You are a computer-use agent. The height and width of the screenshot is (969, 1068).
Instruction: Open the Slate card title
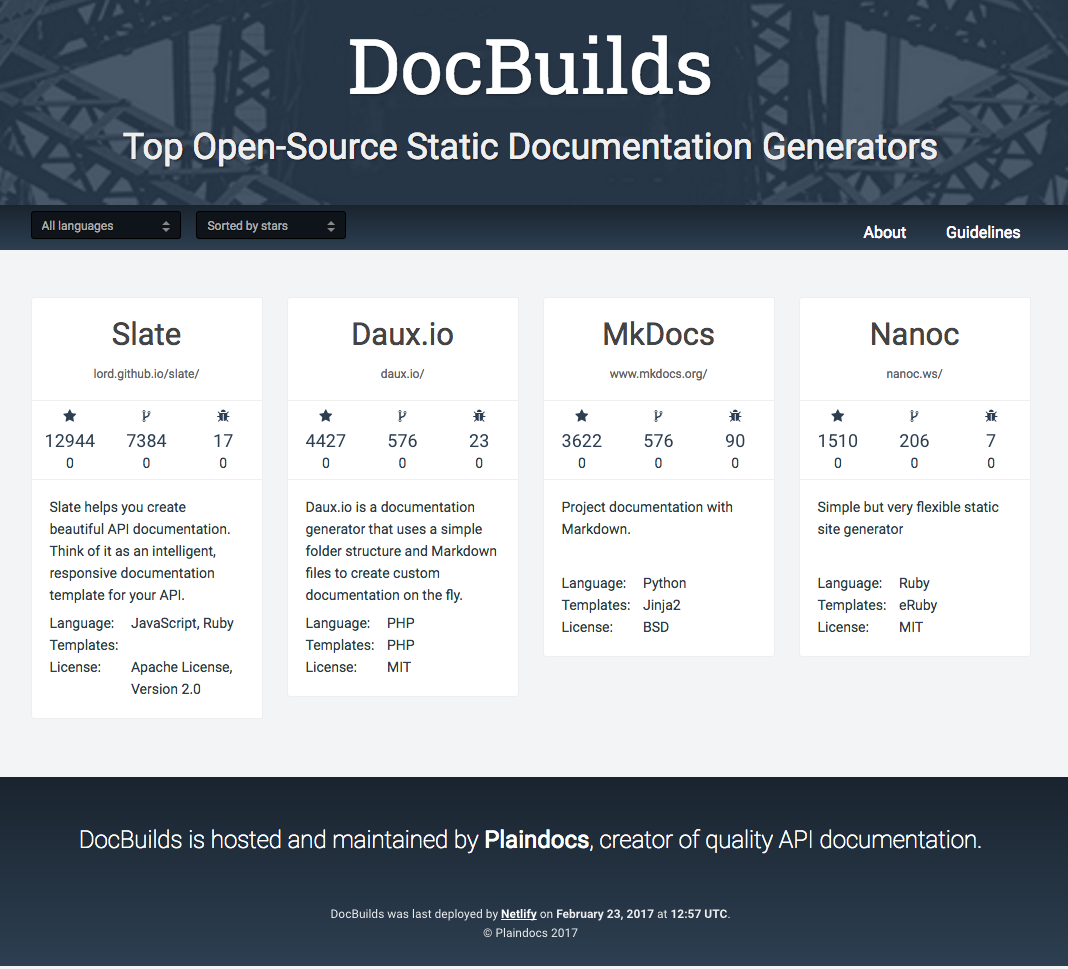(146, 334)
